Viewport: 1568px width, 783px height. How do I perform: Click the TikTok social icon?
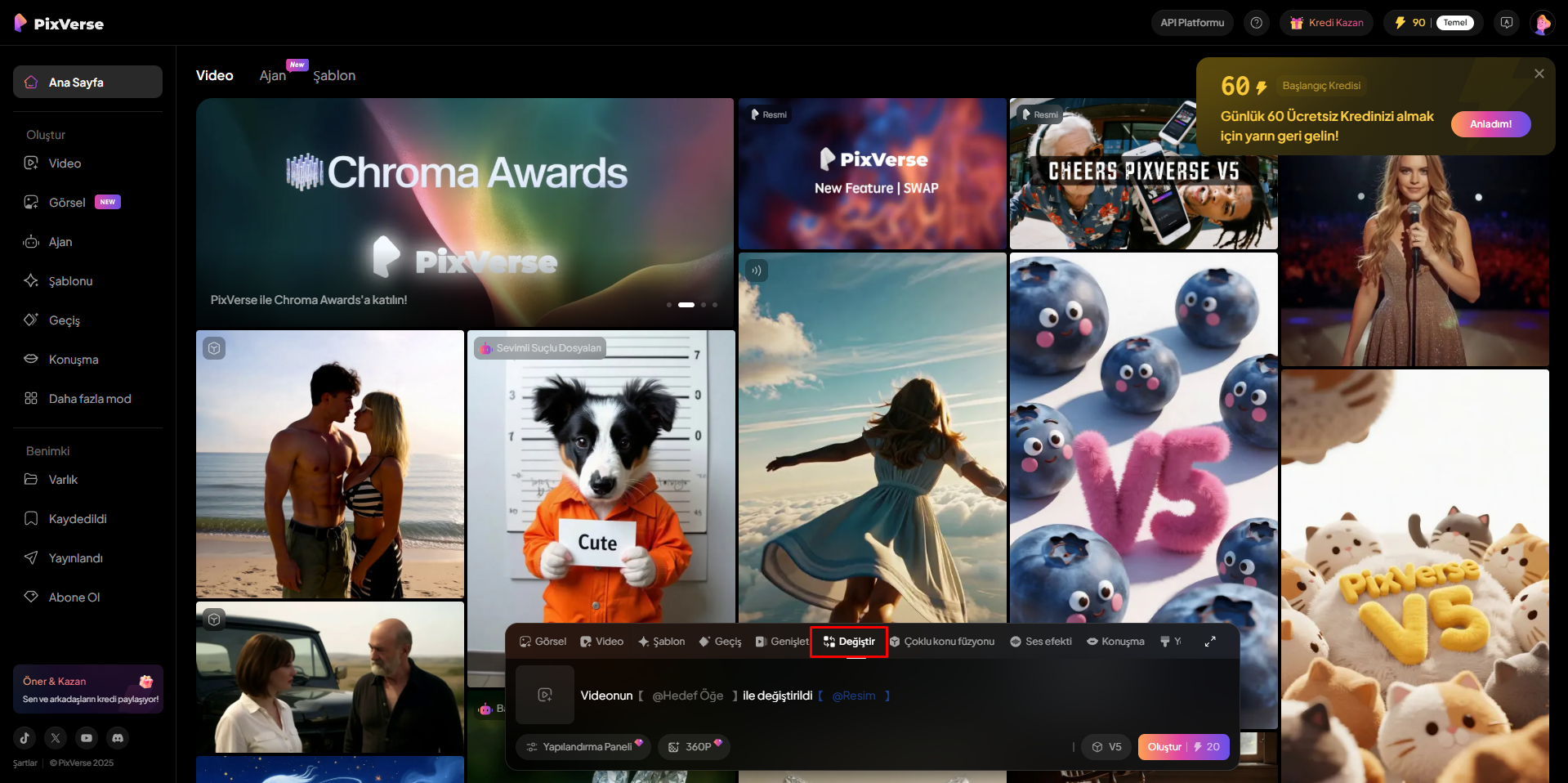click(25, 738)
